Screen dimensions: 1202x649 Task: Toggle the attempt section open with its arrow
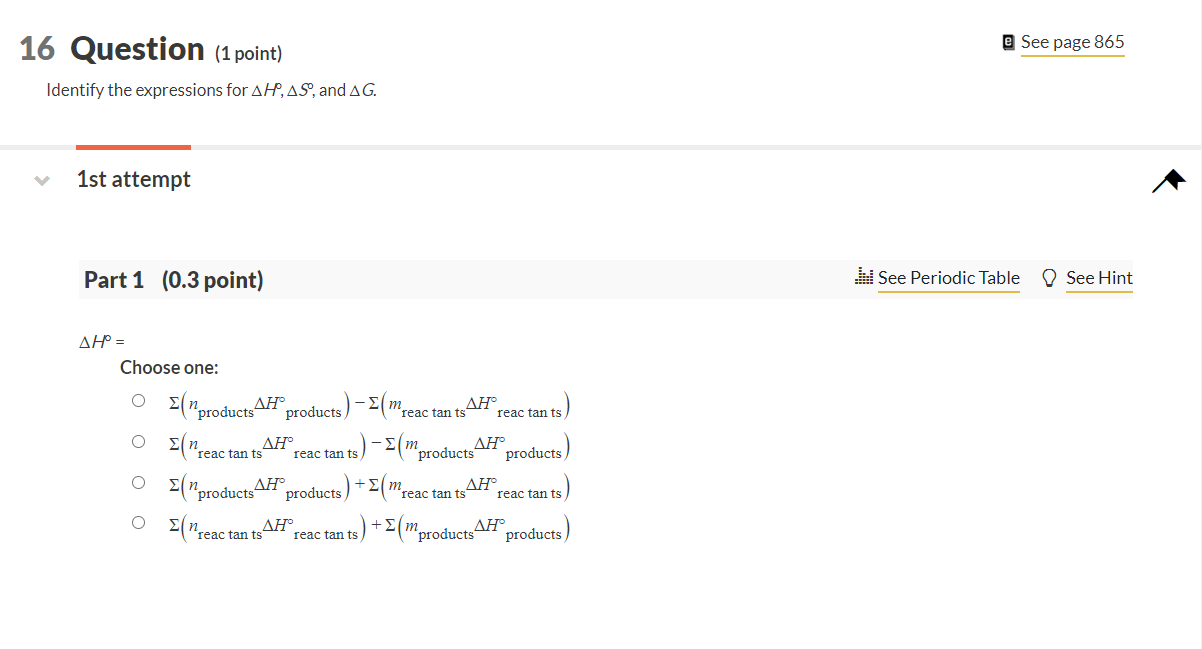(x=40, y=180)
